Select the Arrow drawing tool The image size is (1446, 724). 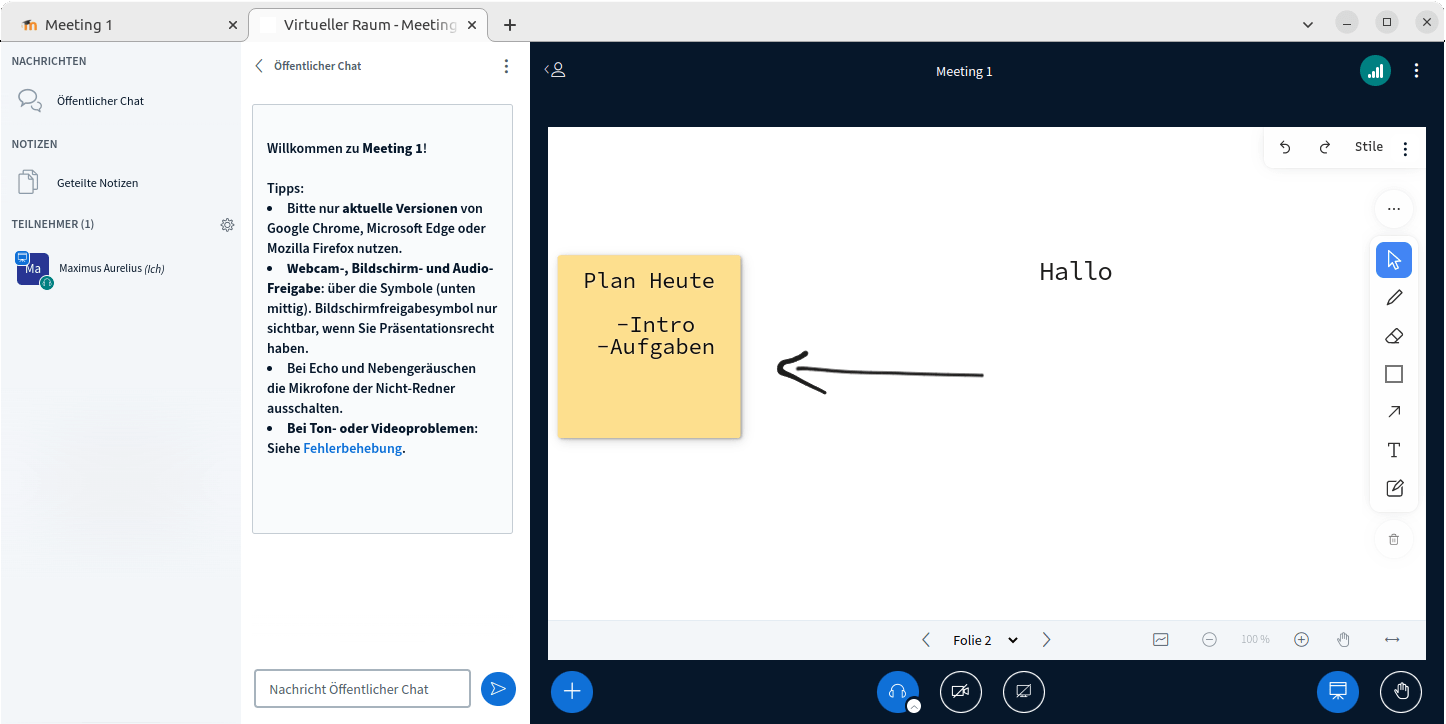(x=1394, y=412)
